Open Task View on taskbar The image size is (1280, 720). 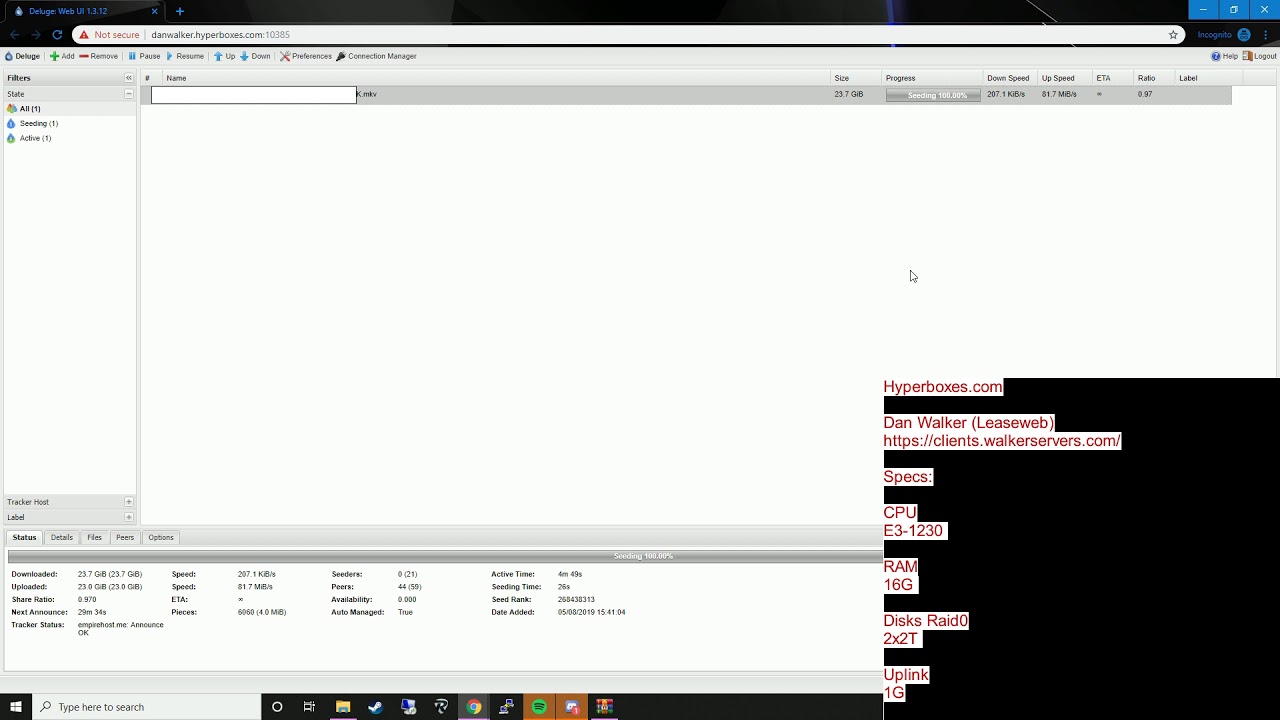(309, 707)
